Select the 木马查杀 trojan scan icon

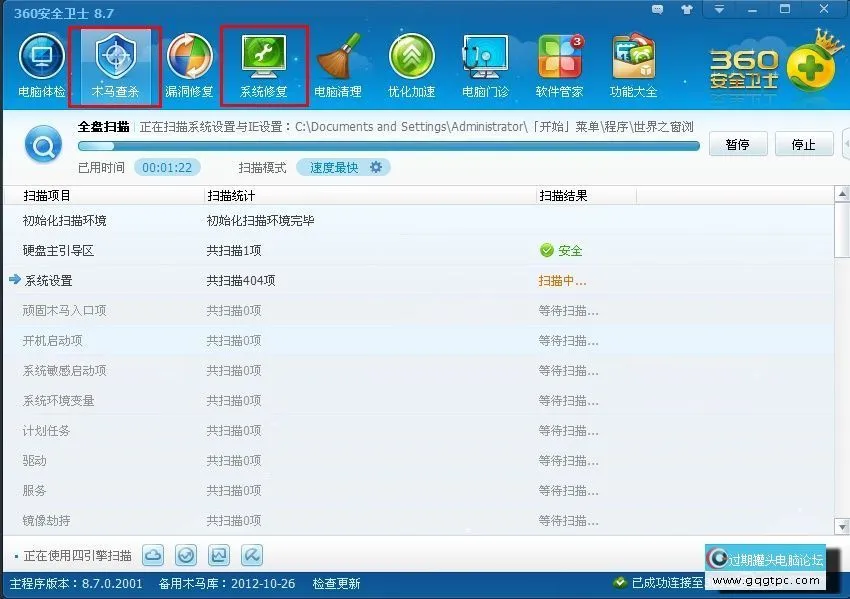(115, 66)
